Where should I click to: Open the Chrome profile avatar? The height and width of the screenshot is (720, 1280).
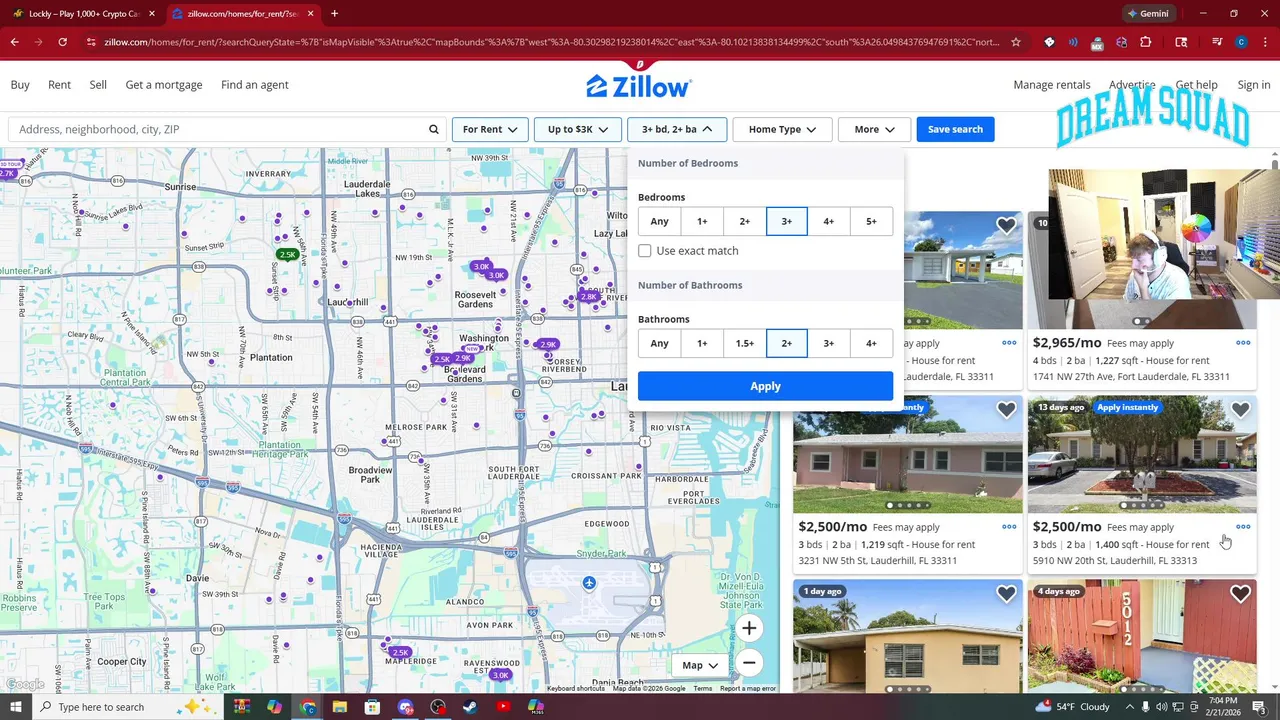point(1241,42)
